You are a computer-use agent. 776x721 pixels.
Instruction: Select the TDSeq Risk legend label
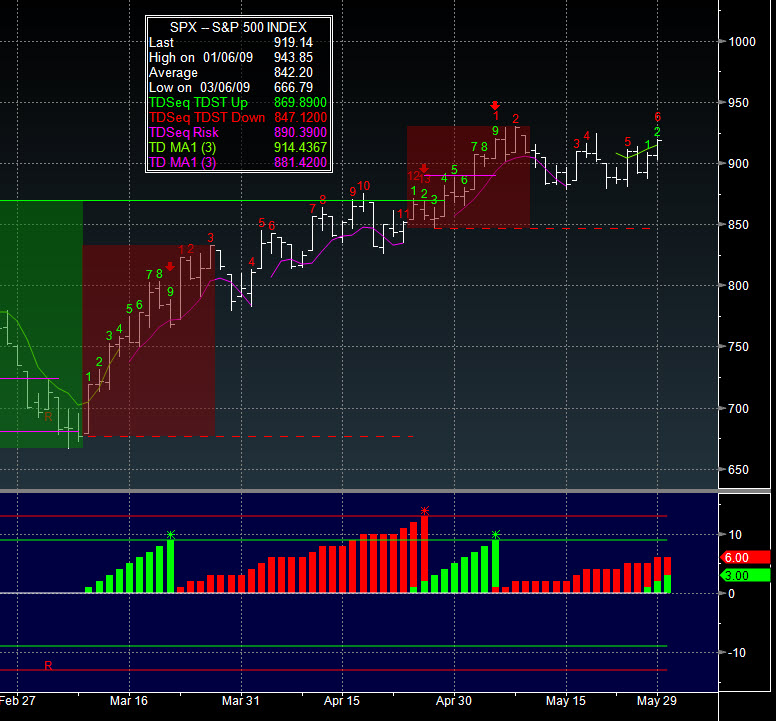coord(184,132)
